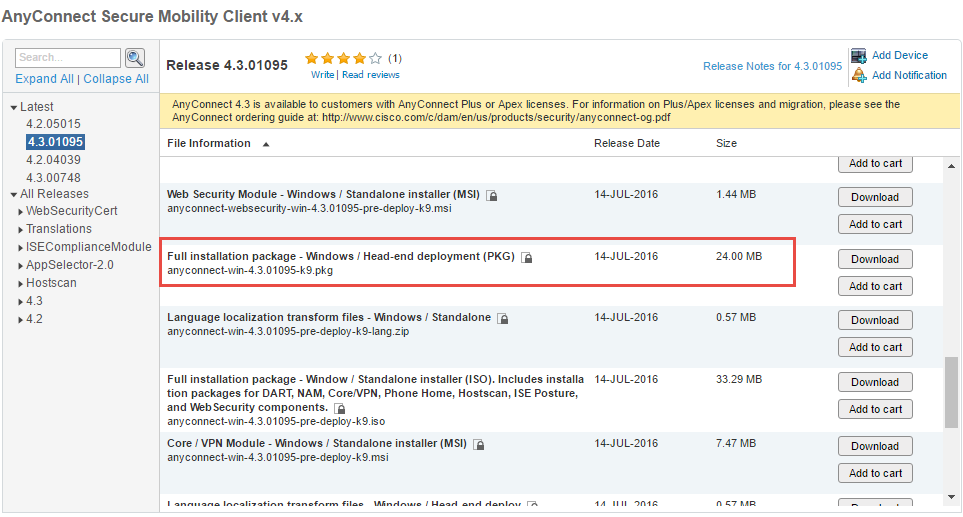
Task: Expand the Hostscan node
Action: pyautogui.click(x=21, y=284)
